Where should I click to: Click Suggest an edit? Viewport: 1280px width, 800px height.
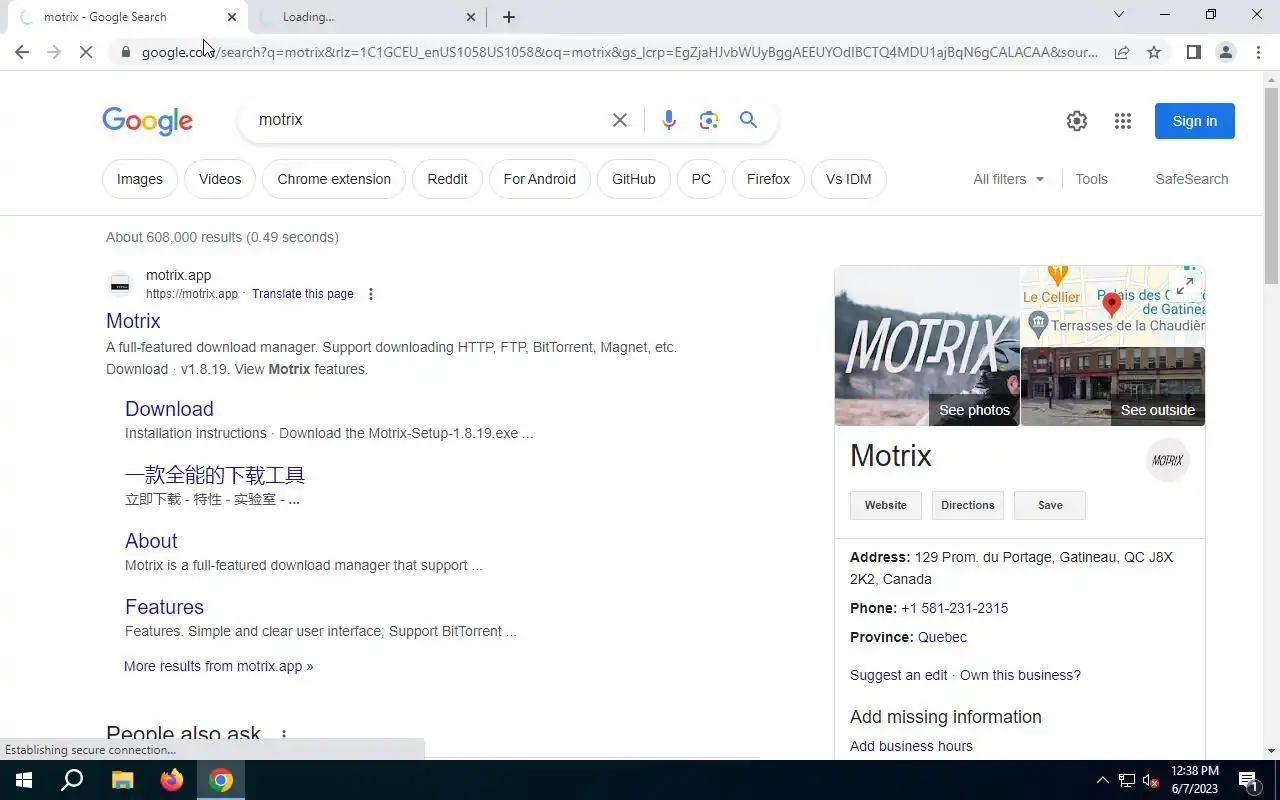click(898, 675)
